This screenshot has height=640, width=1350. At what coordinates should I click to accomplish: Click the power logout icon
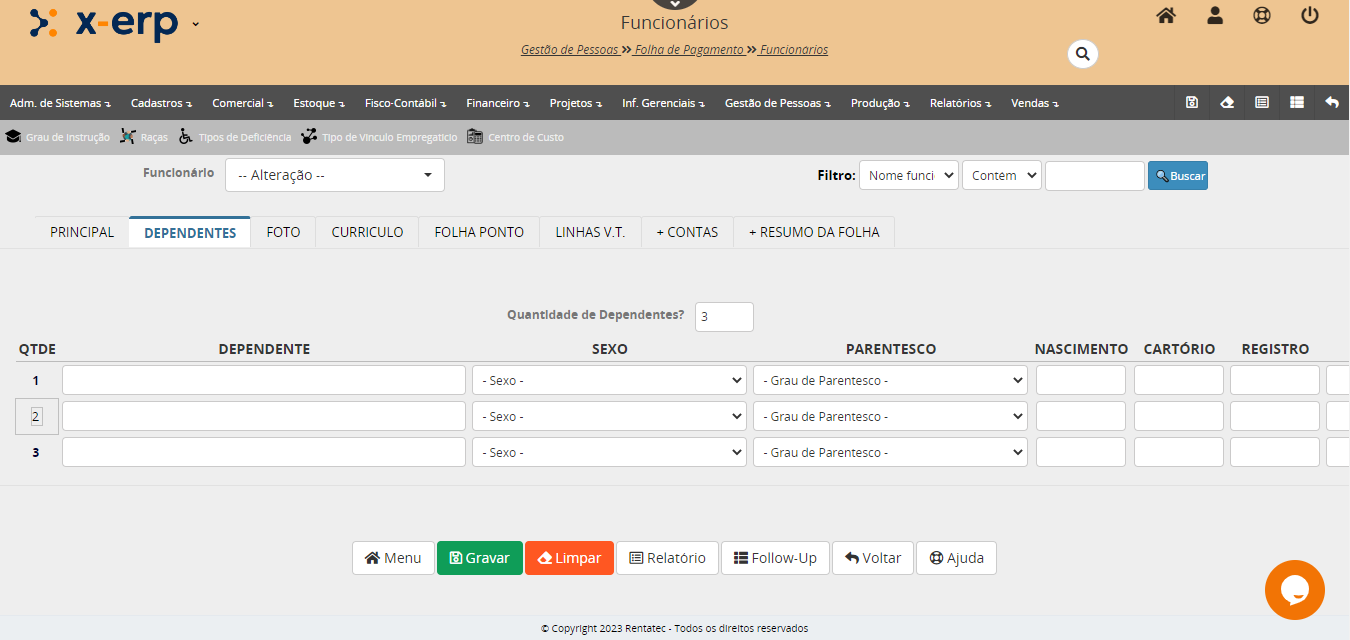pos(1310,16)
